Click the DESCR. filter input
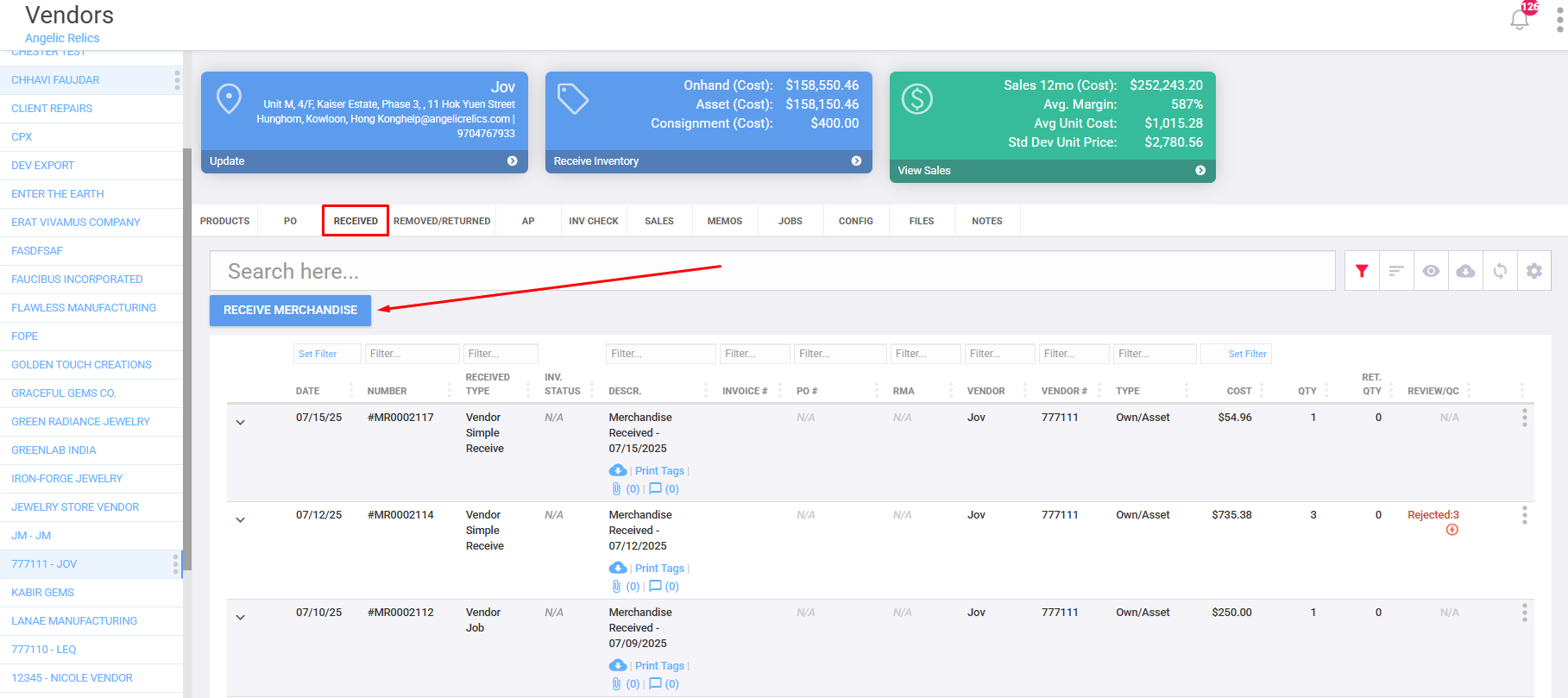Image resolution: width=1568 pixels, height=698 pixels. click(661, 354)
